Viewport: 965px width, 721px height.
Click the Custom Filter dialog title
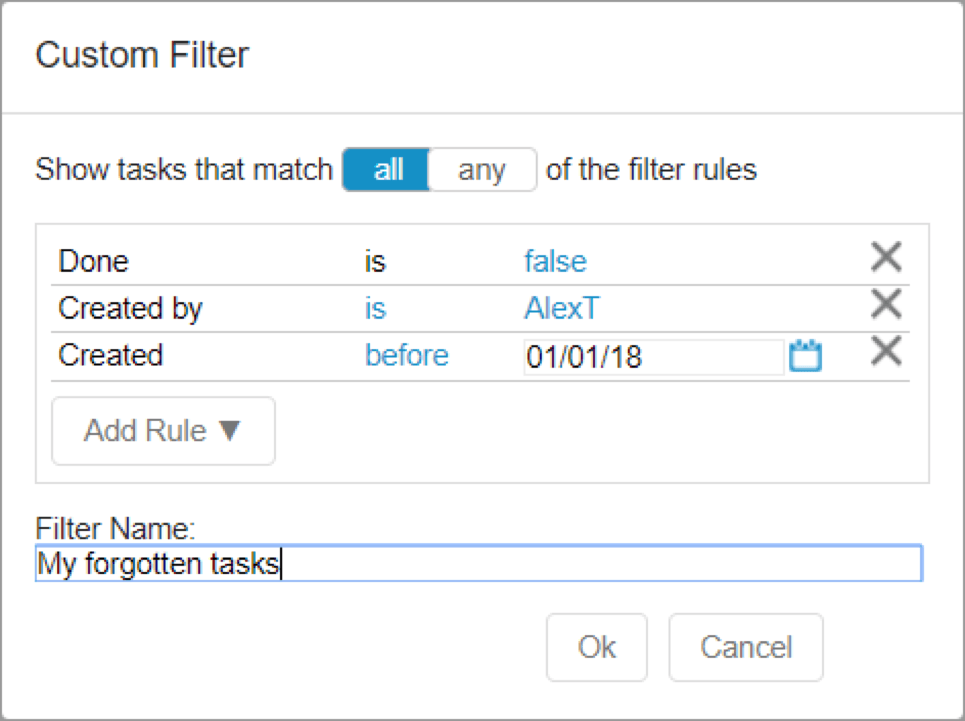click(142, 55)
